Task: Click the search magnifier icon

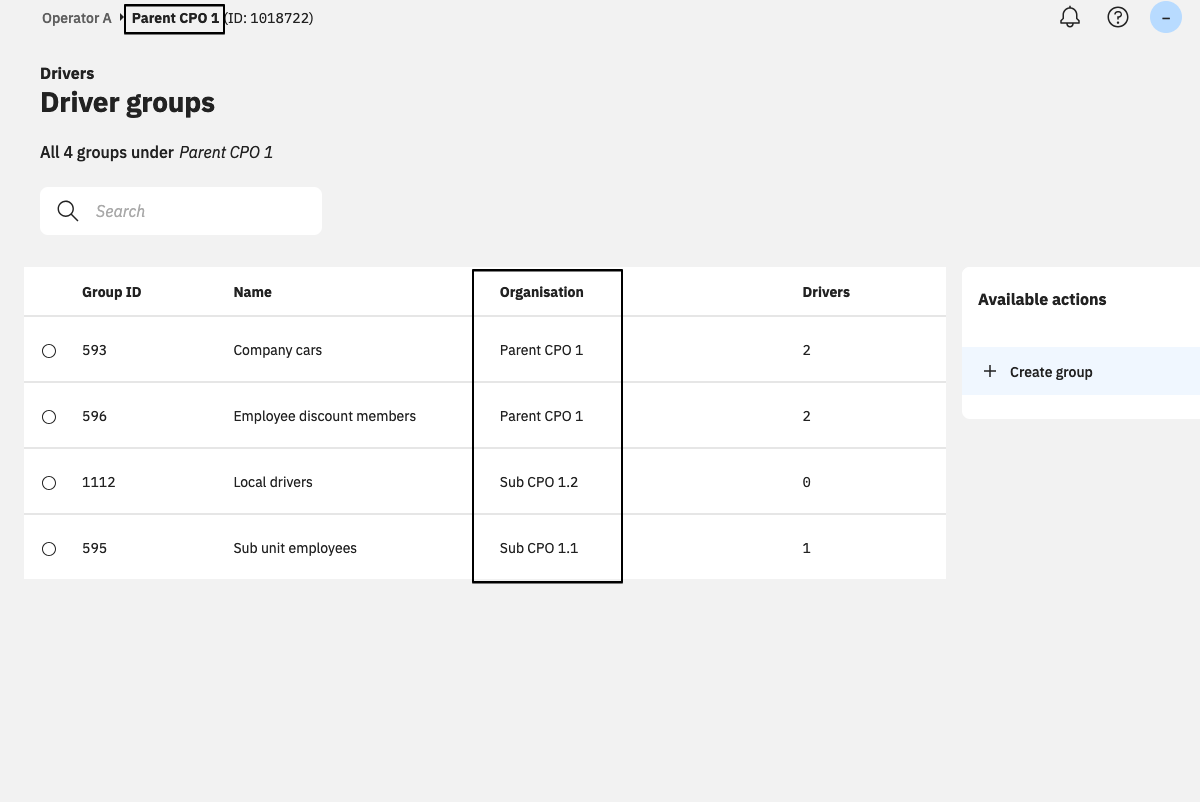Action: 68,211
